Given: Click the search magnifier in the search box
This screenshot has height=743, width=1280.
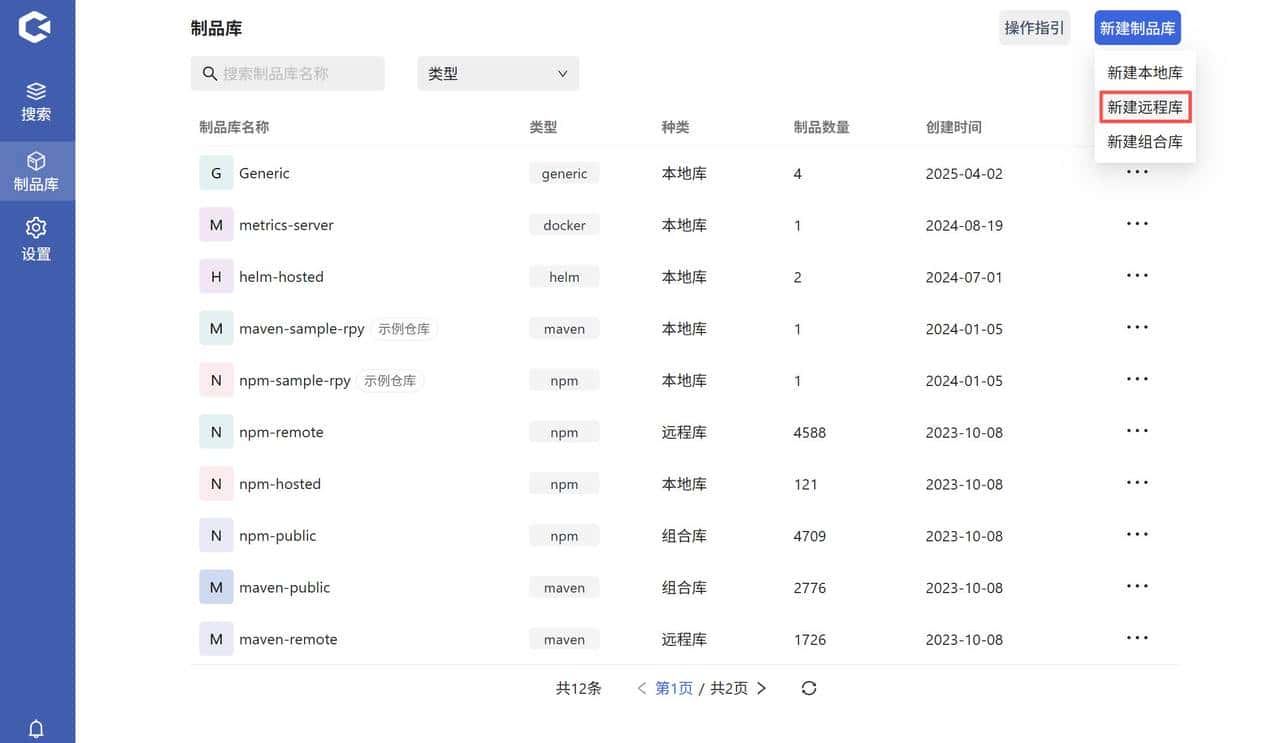Looking at the screenshot, I should coord(209,73).
